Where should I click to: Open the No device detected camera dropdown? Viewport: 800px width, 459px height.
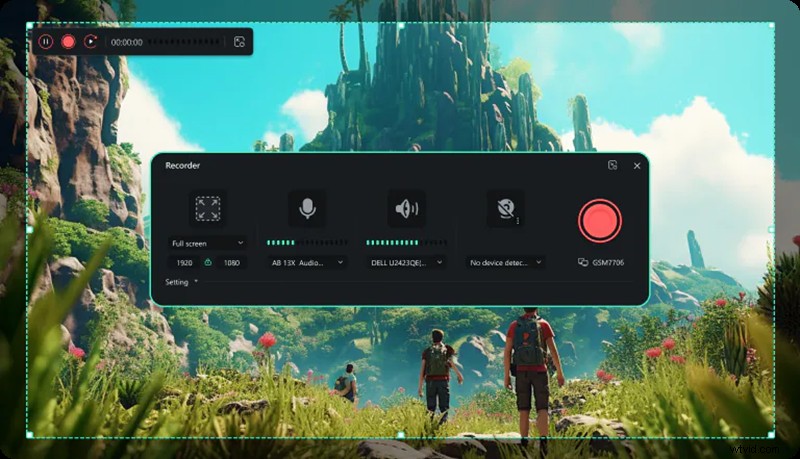[506, 262]
